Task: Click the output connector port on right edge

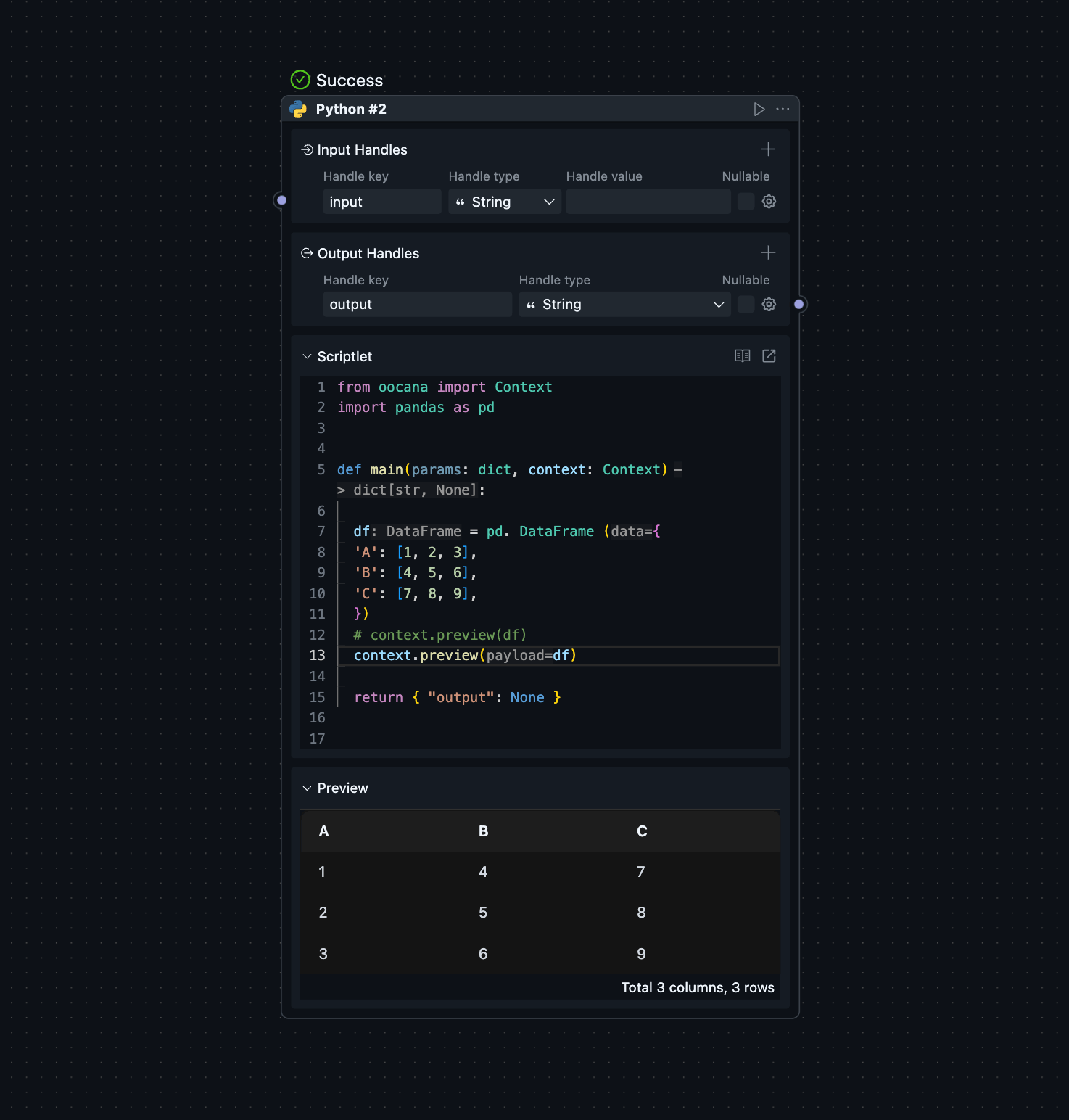Action: pyautogui.click(x=798, y=305)
